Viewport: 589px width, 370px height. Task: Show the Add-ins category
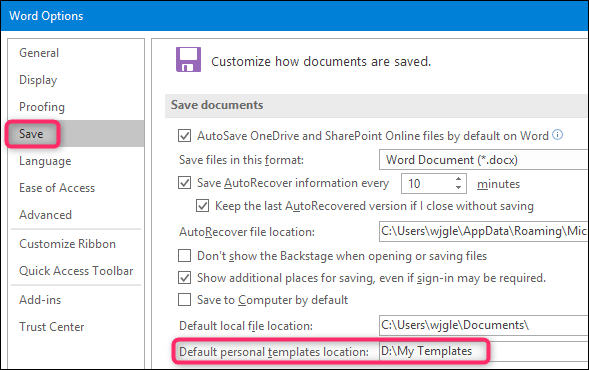40,300
